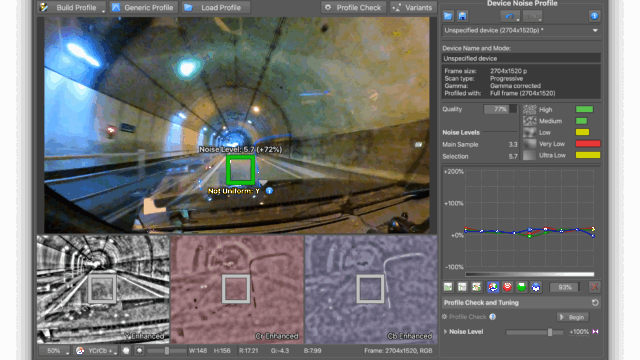Open the 50% zoom dropdown
The height and width of the screenshot is (360, 640).
point(54,351)
